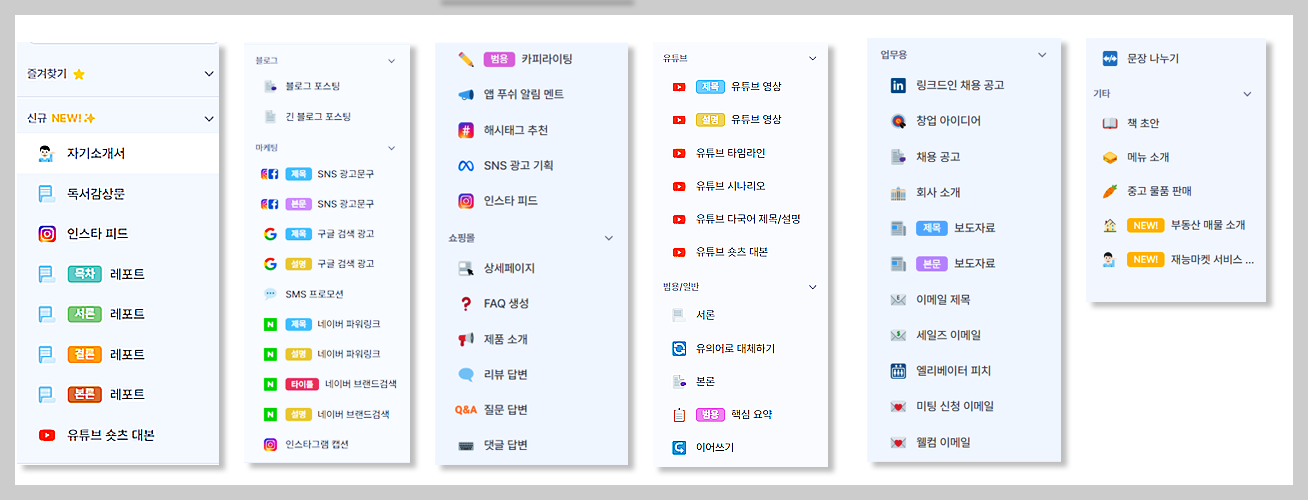Click the keyboard icon for 댓글 답변
Image resolution: width=1308 pixels, height=500 pixels.
coord(466,445)
